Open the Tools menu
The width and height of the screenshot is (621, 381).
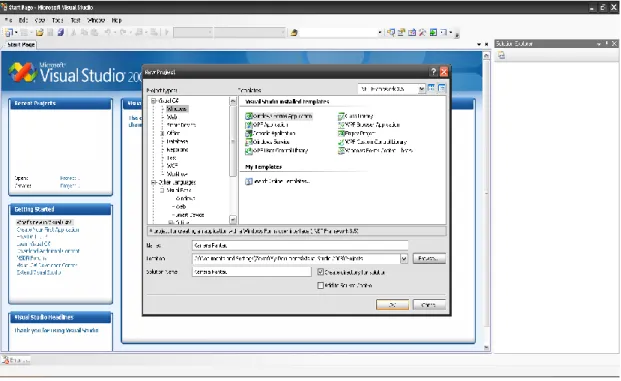(x=57, y=20)
